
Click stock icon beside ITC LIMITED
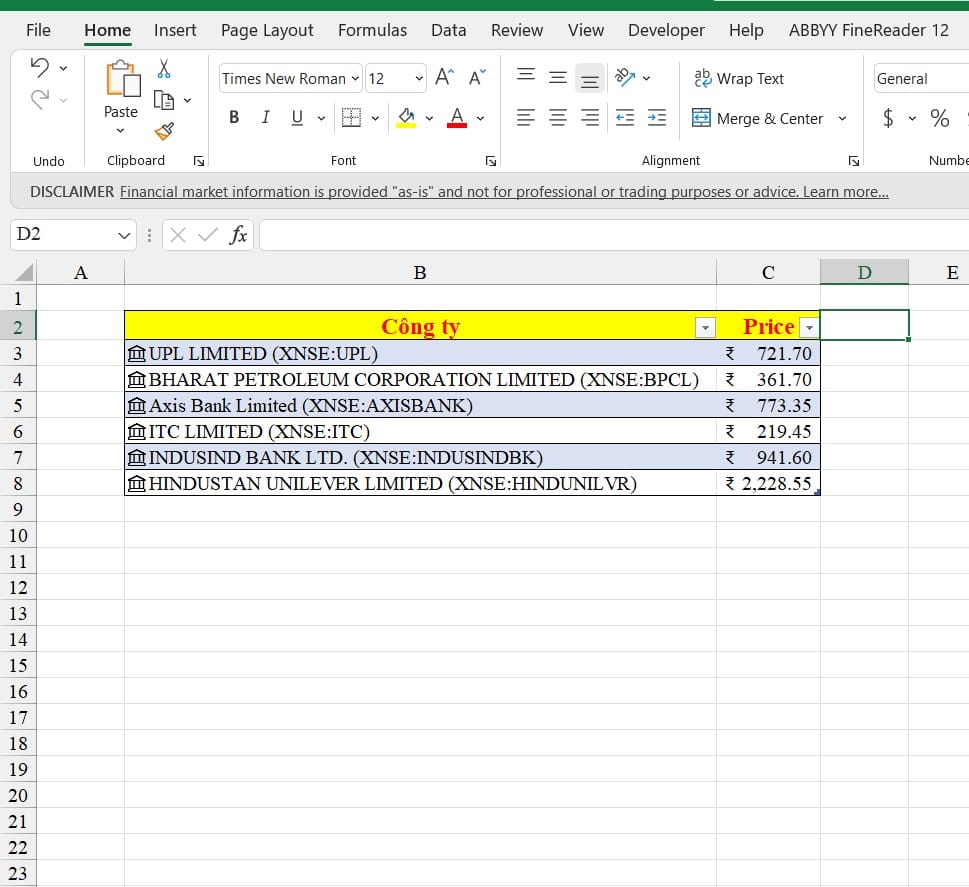coord(137,431)
